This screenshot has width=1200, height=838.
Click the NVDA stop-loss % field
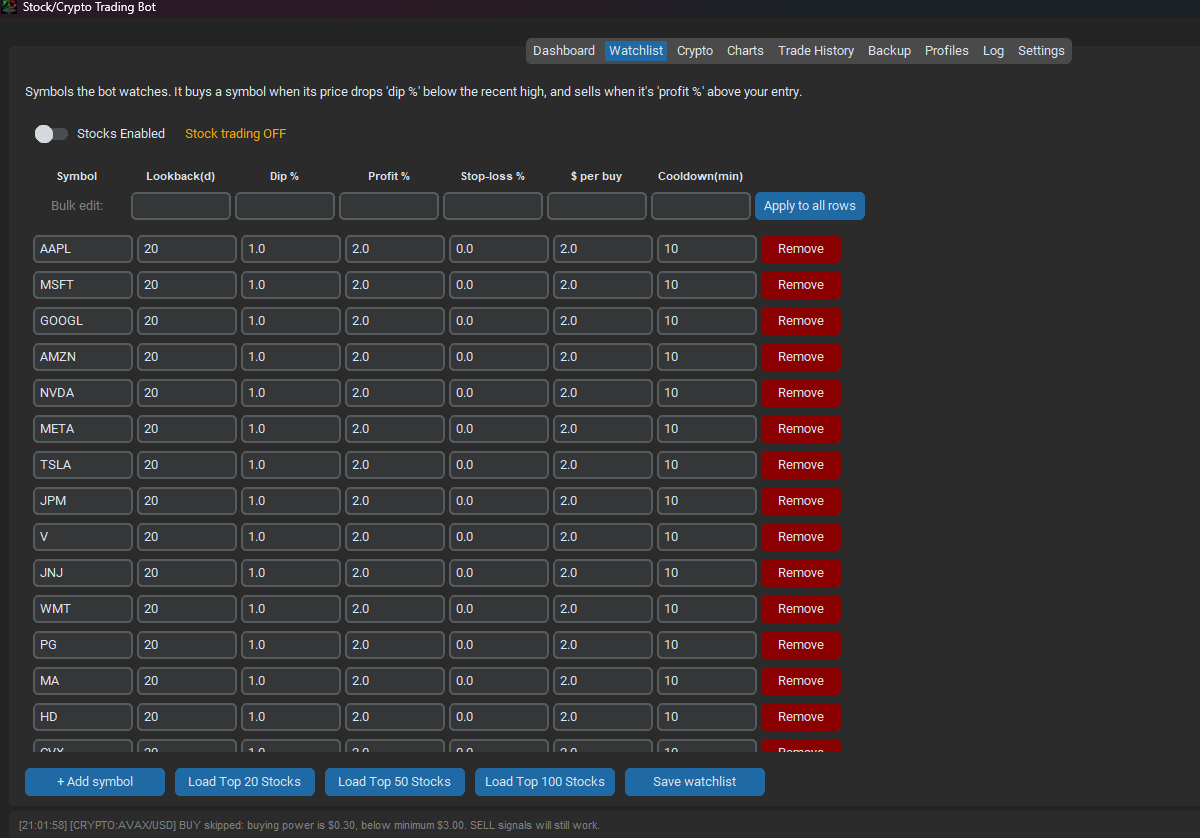[x=499, y=393]
